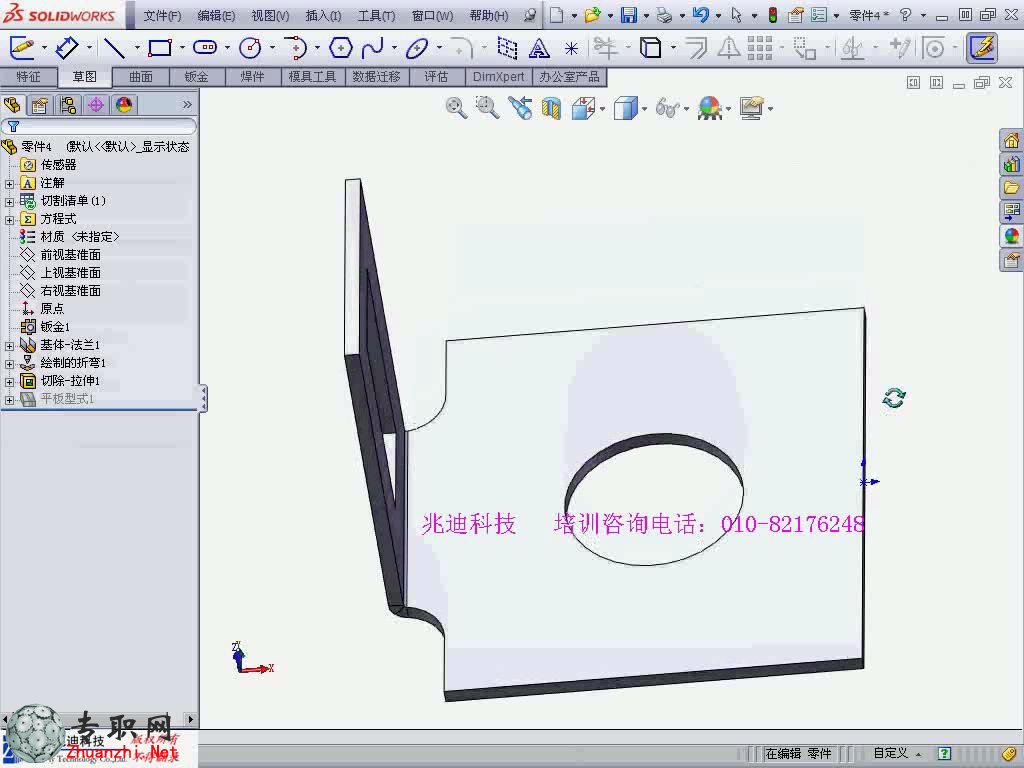Screen dimensions: 1024x768
Task: Select the Sketch (草图绘制) tool icon
Action: pos(22,48)
